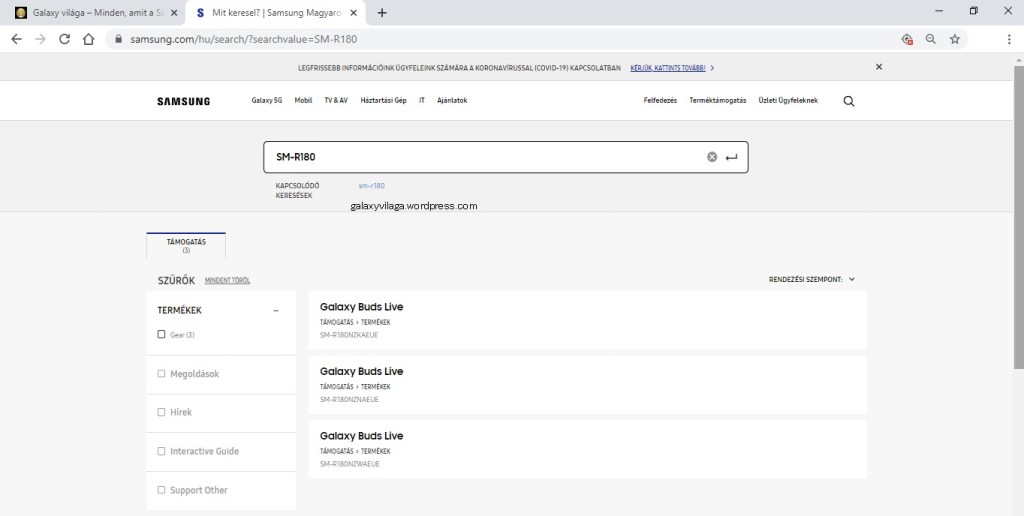1024x516 pixels.
Task: Submit search with the enter arrow icon
Action: coord(731,157)
